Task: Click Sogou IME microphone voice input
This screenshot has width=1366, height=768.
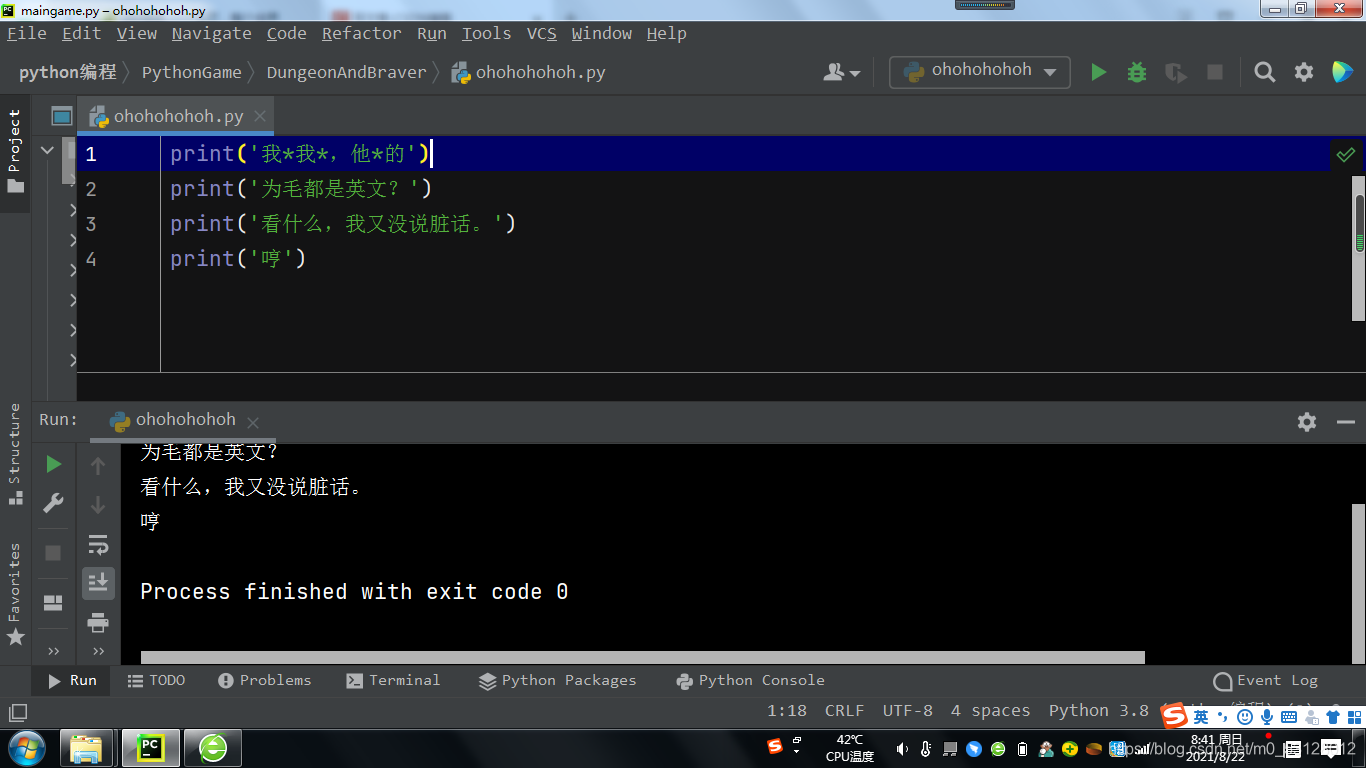Action: point(1267,717)
